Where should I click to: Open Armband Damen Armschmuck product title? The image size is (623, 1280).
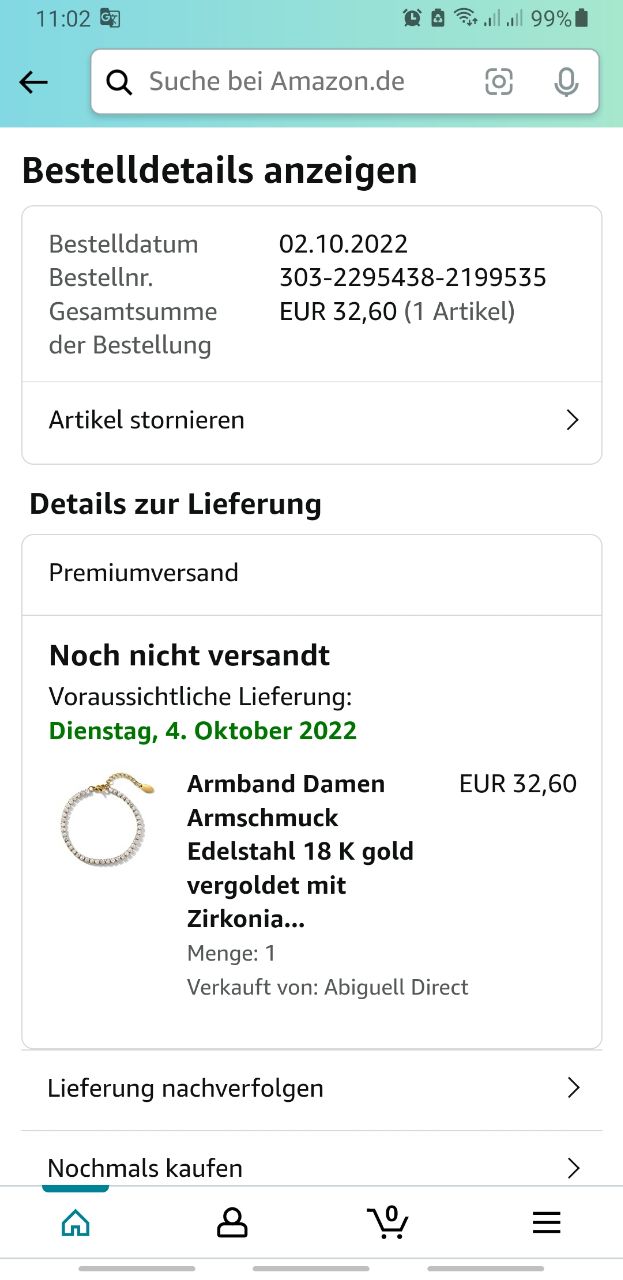coord(300,851)
